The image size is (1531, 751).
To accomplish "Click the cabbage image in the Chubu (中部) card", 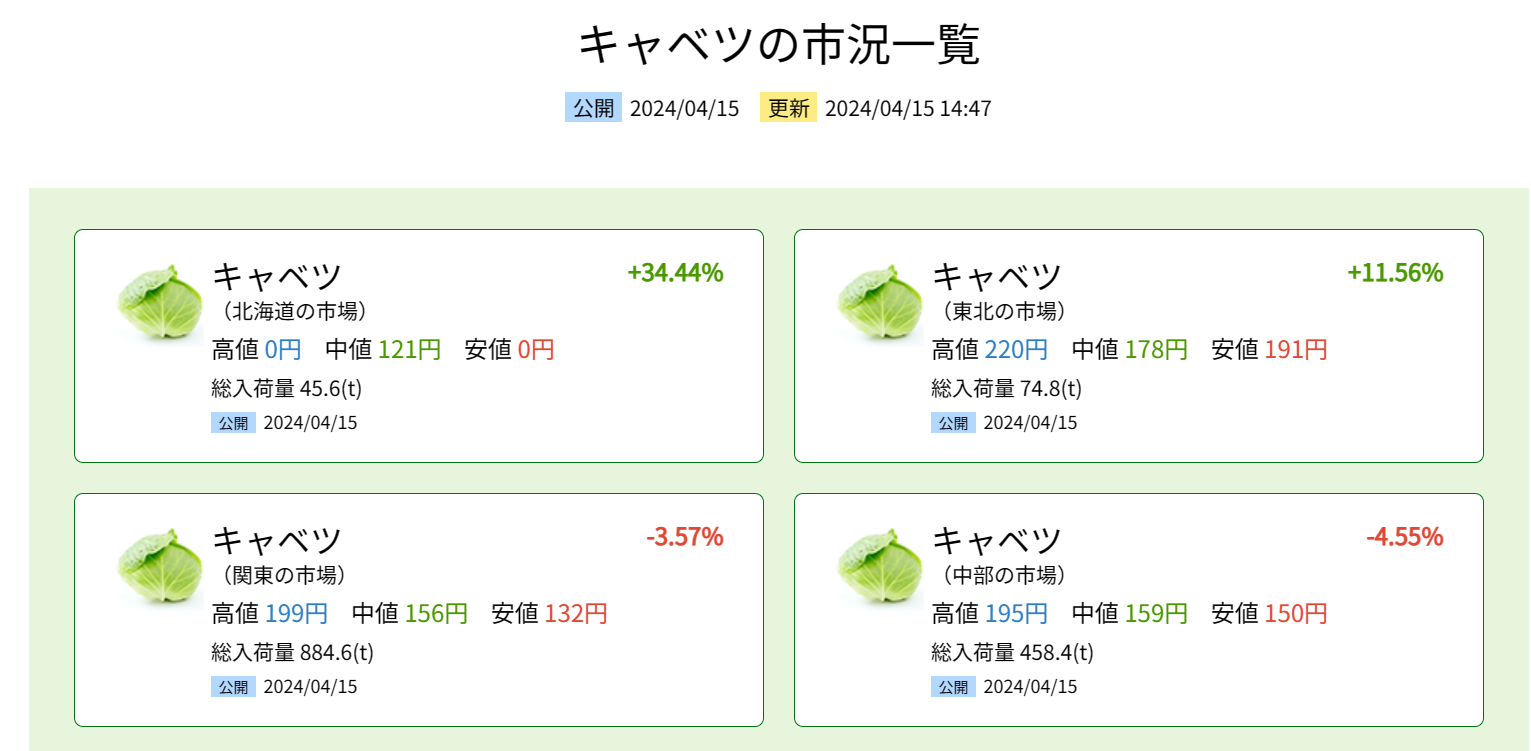I will pos(880,565).
